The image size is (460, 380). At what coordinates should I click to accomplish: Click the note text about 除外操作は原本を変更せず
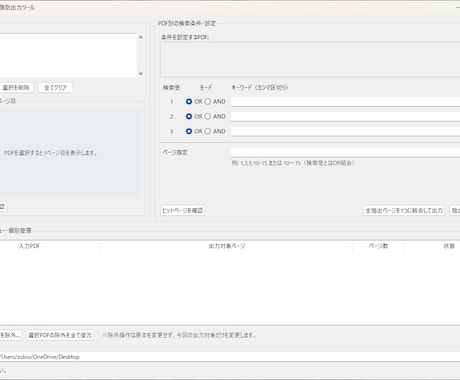point(179,335)
